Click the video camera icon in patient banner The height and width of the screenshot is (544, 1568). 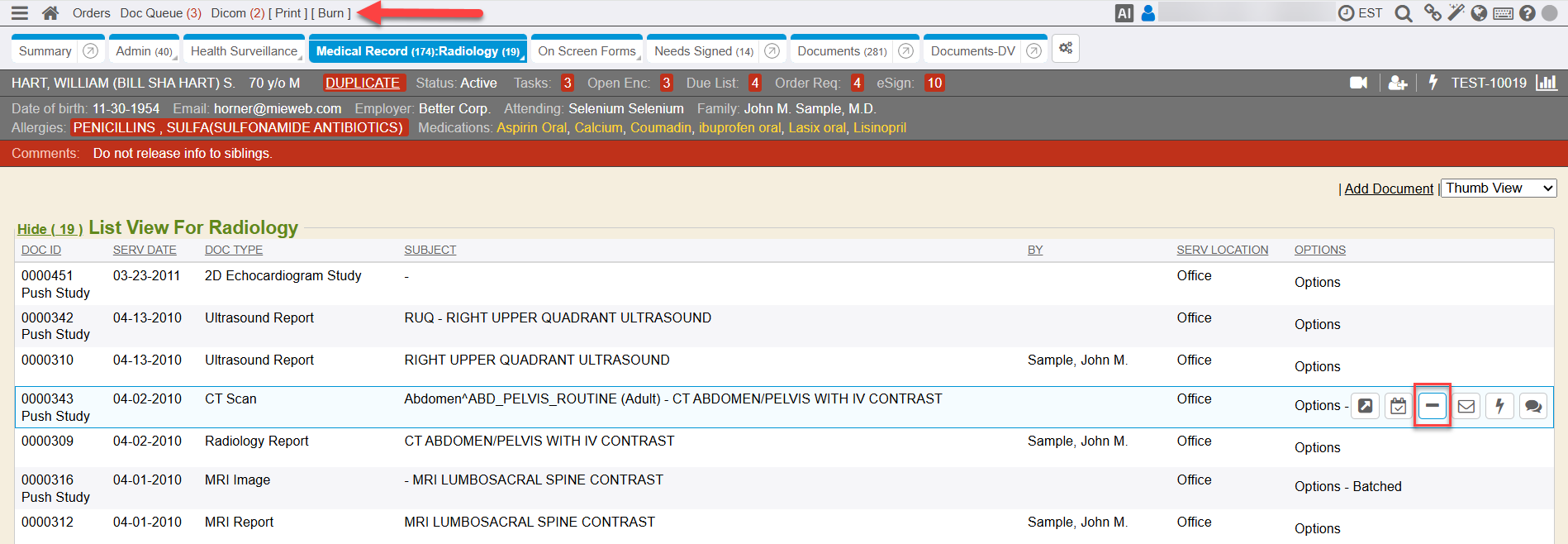pos(1358,83)
